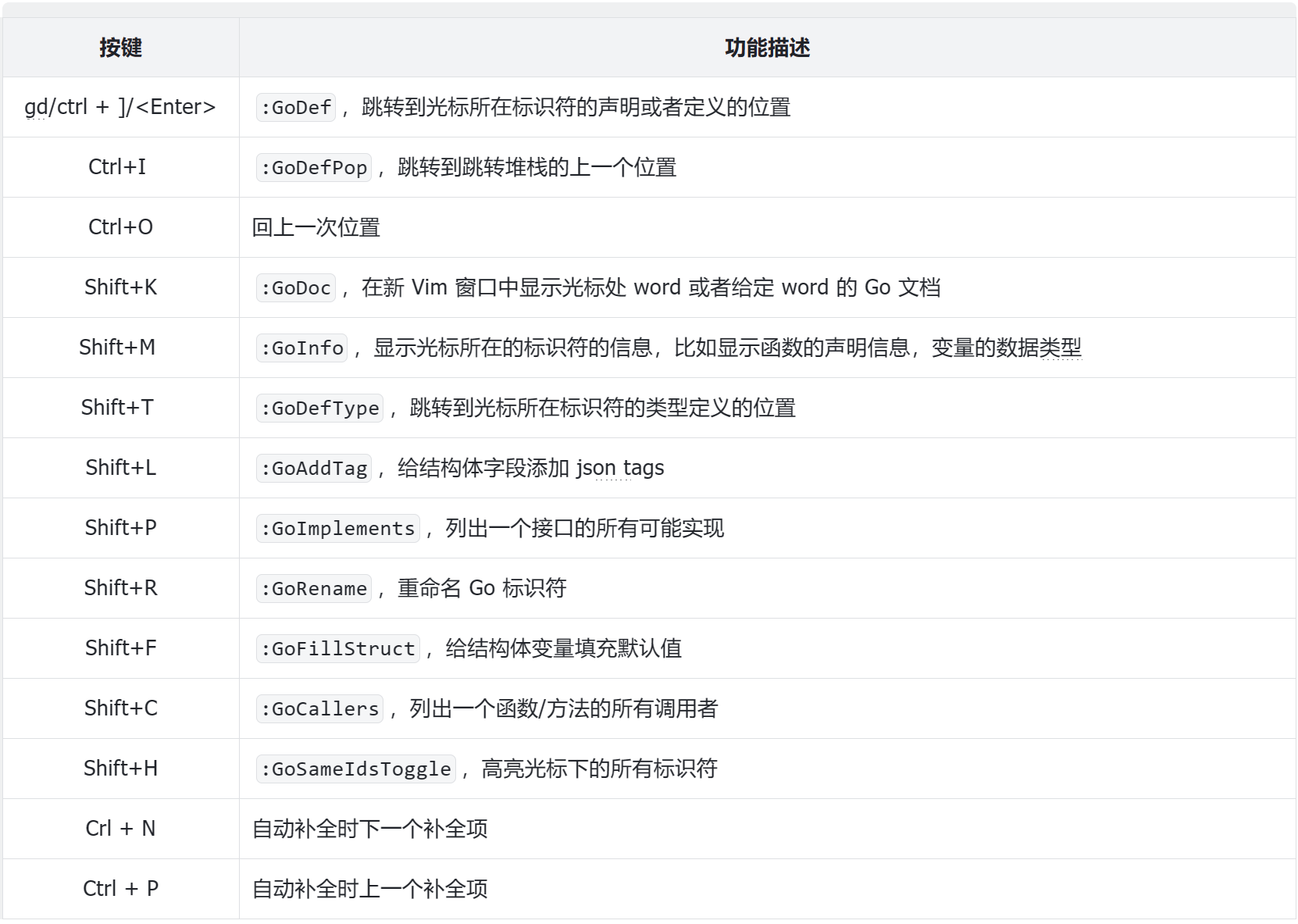This screenshot has height=924, width=1298.
Task: Click the Ctrl + P key cell
Action: (121, 889)
